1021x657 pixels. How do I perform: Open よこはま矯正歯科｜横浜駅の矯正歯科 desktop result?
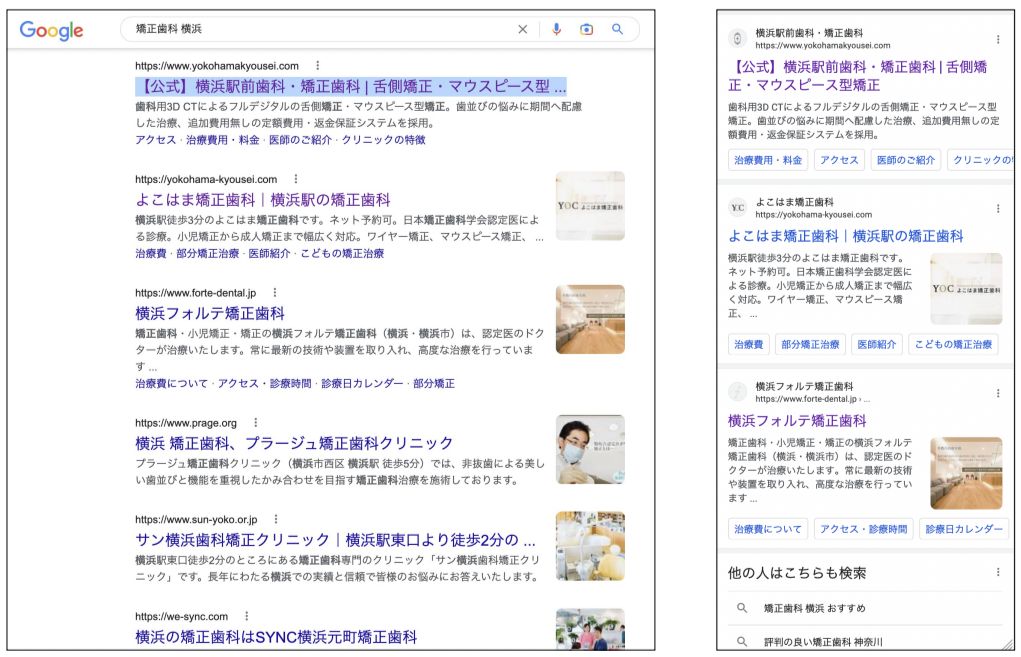[x=263, y=200]
